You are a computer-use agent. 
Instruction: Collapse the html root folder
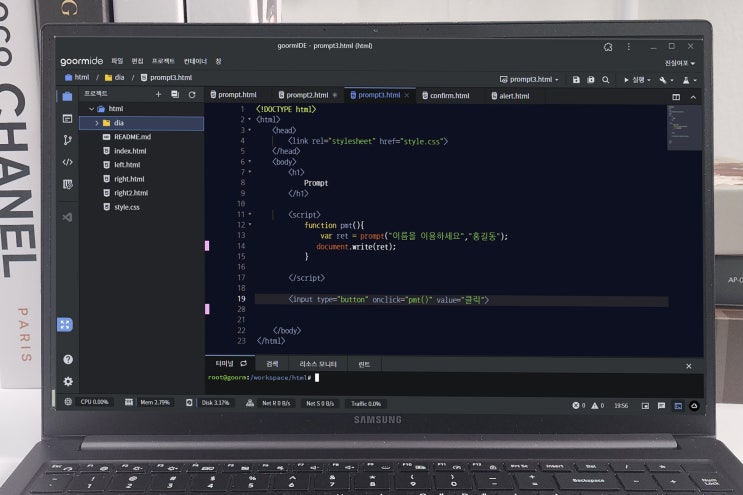(91, 109)
